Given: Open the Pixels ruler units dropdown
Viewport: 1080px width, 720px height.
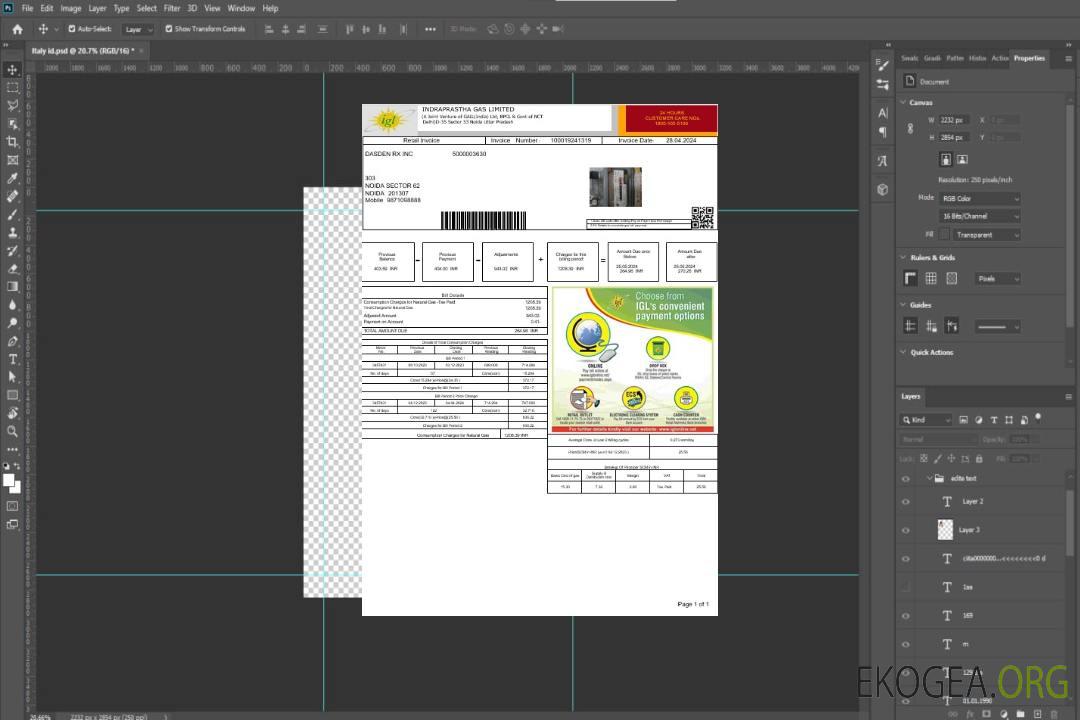Looking at the screenshot, I should [x=996, y=279].
